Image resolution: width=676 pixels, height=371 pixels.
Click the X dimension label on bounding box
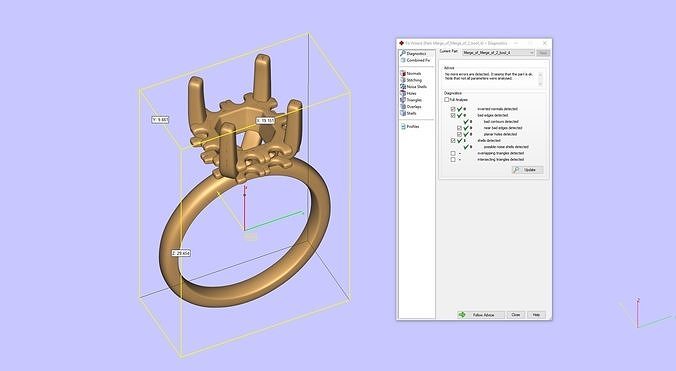click(265, 121)
